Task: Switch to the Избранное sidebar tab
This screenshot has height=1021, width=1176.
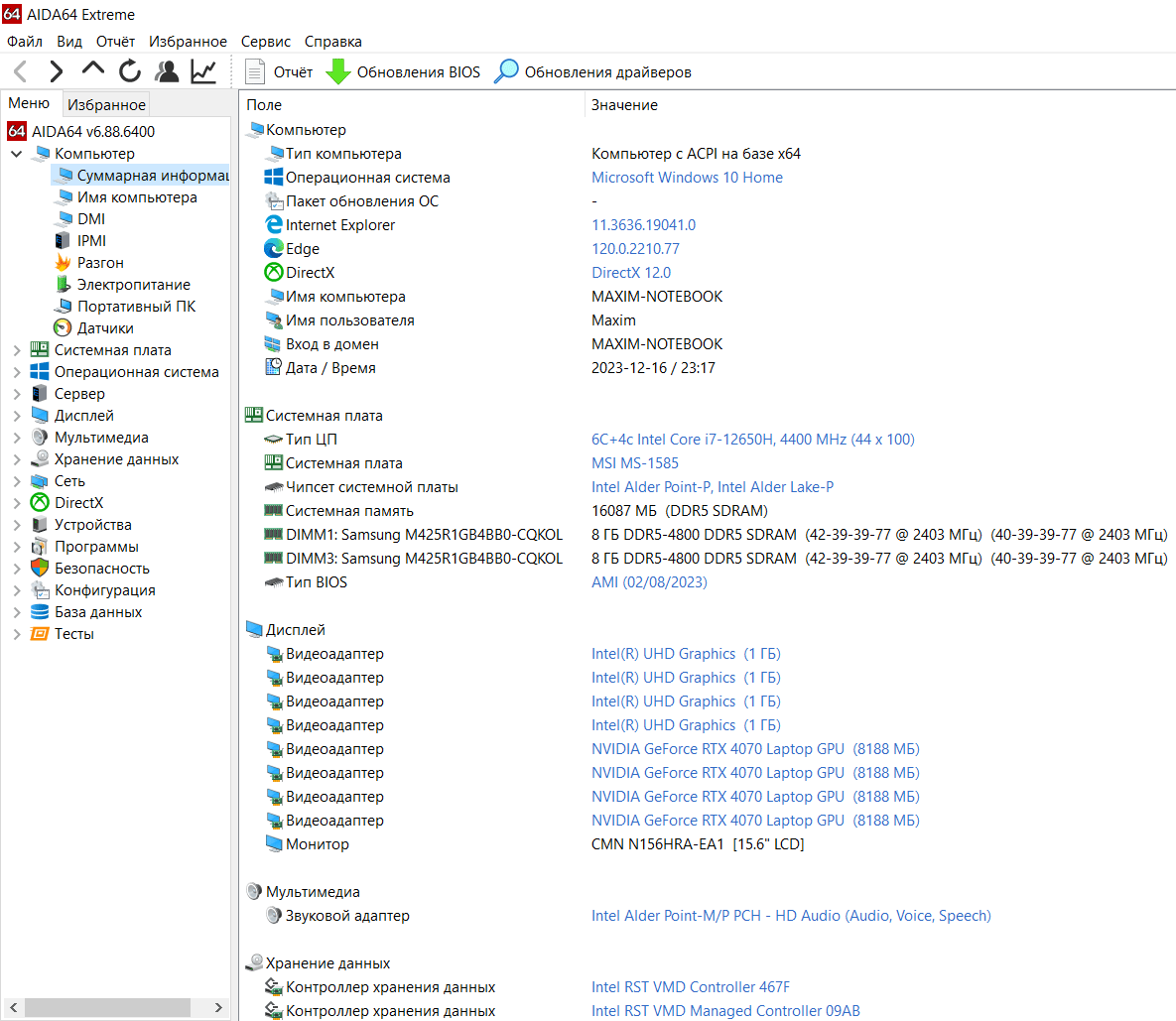Action: 106,104
